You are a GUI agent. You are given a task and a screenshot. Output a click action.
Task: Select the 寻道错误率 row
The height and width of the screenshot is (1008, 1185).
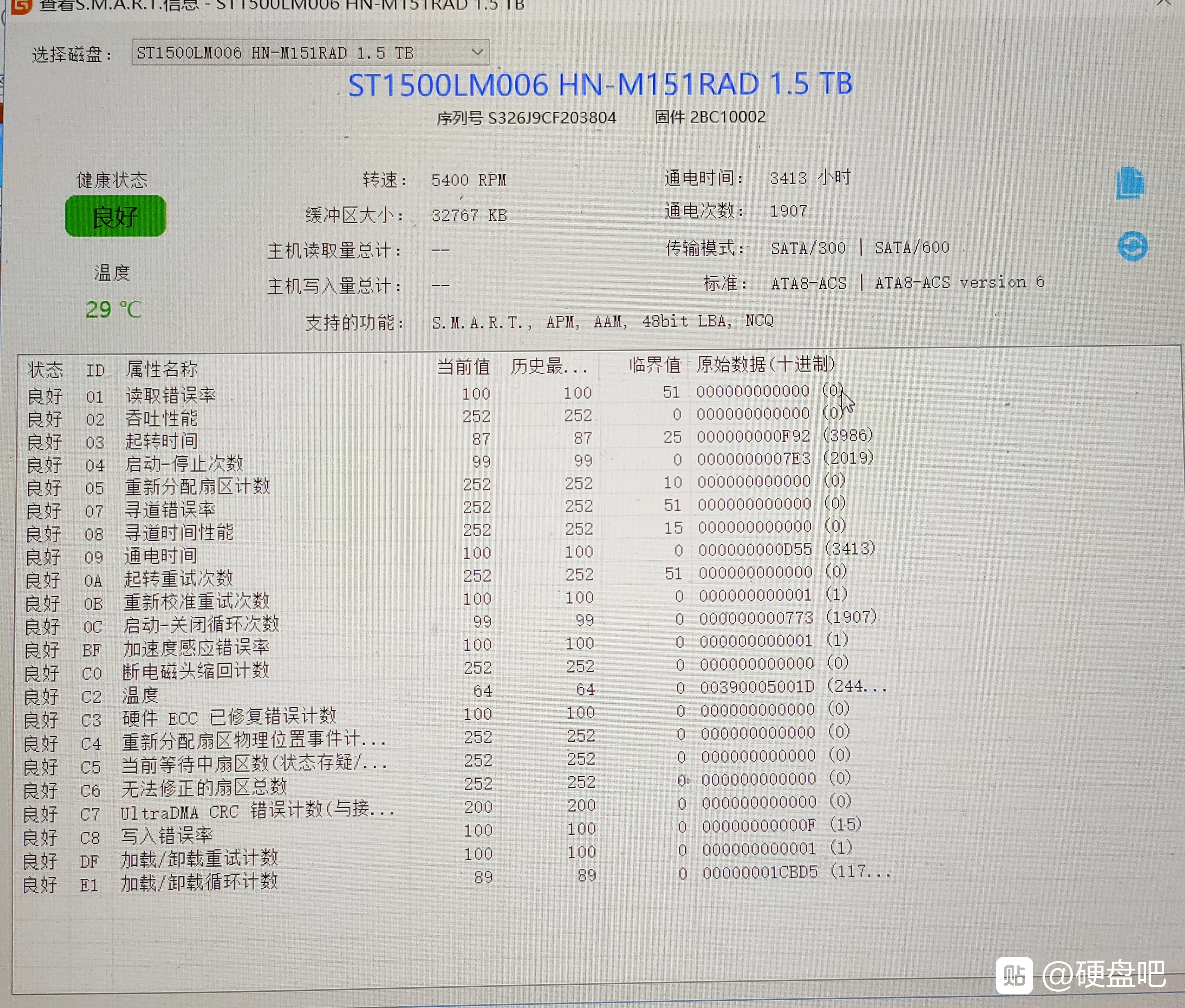[457, 507]
